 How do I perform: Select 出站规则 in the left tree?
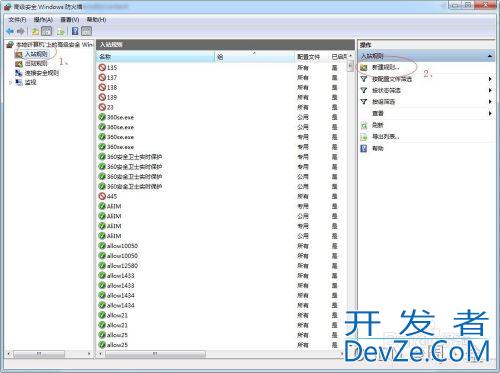coord(36,63)
